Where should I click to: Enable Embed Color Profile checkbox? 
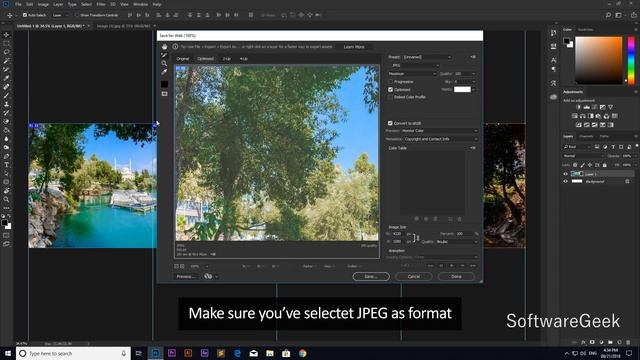(390, 97)
